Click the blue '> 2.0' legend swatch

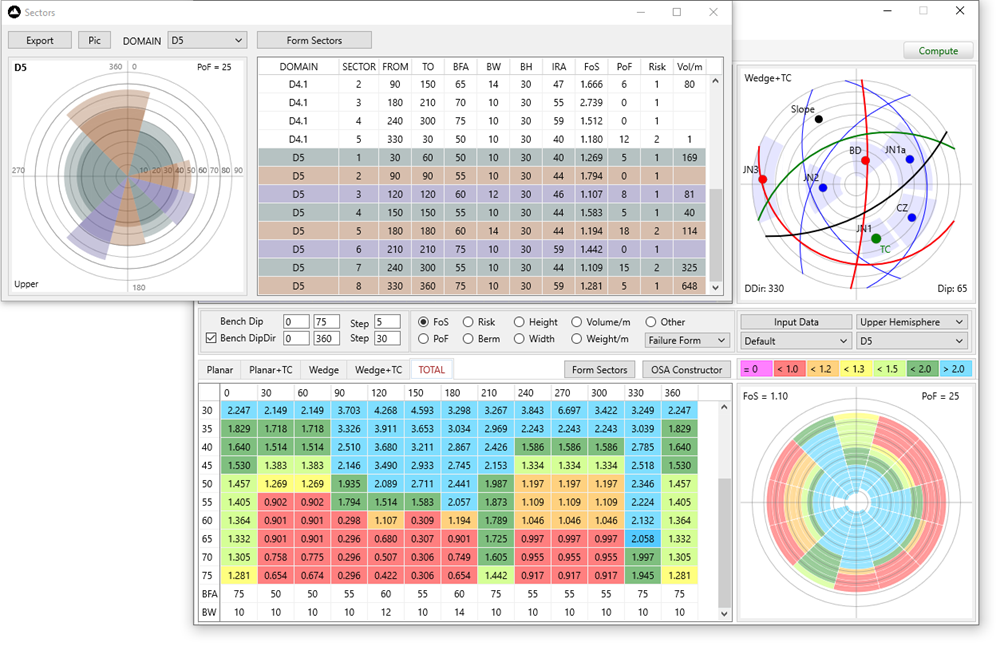[x=955, y=369]
